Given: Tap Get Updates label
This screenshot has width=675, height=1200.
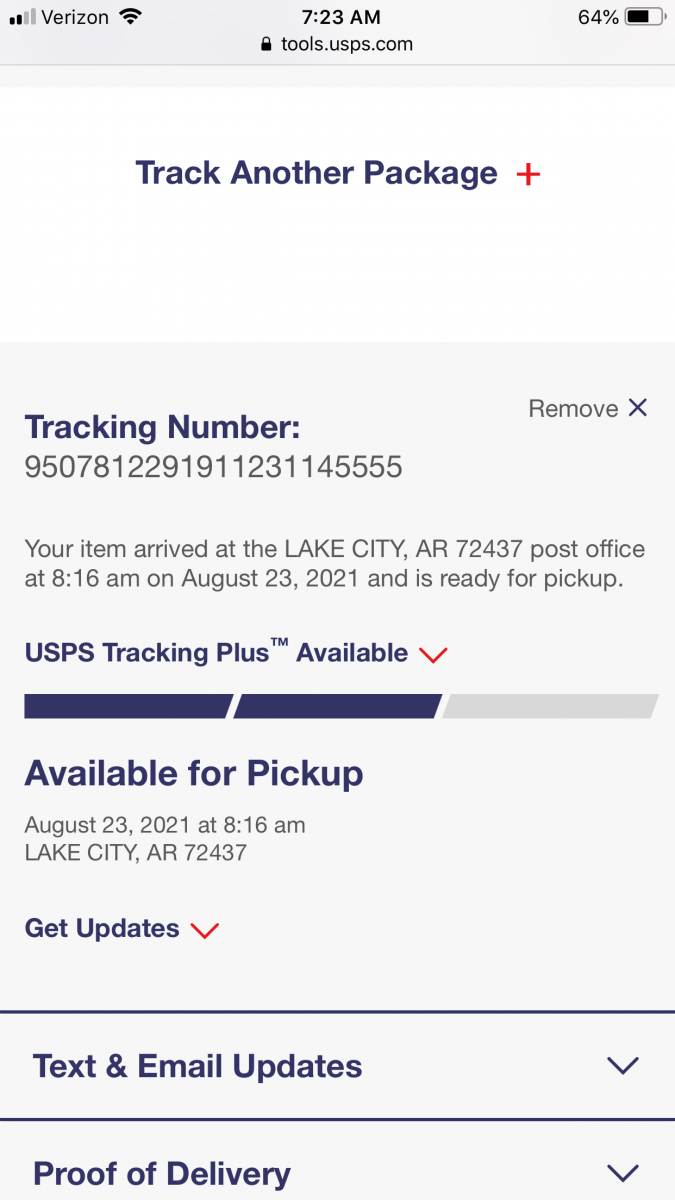Looking at the screenshot, I should 102,928.
